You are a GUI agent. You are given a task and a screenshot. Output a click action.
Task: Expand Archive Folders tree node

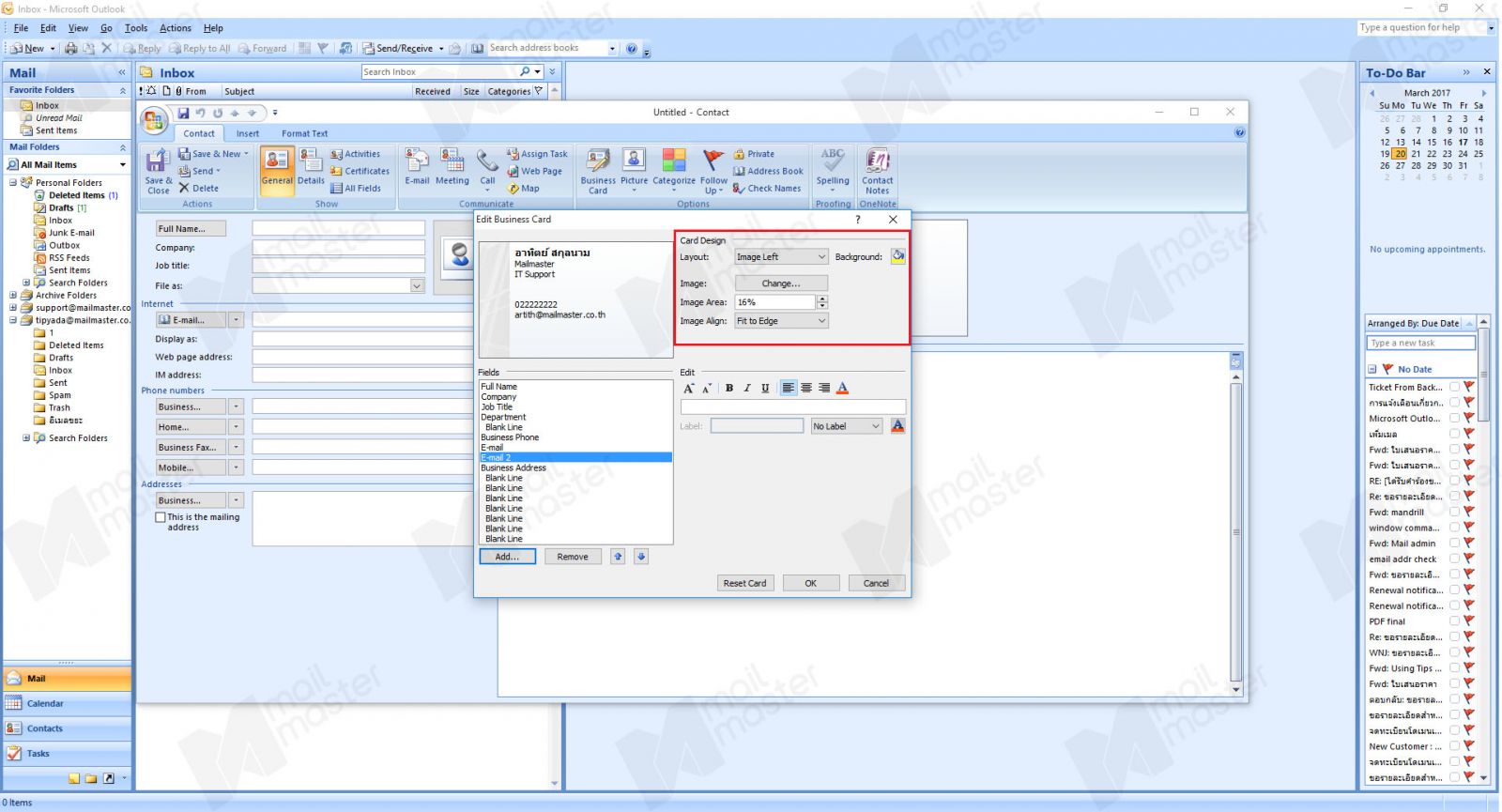pyautogui.click(x=13, y=295)
